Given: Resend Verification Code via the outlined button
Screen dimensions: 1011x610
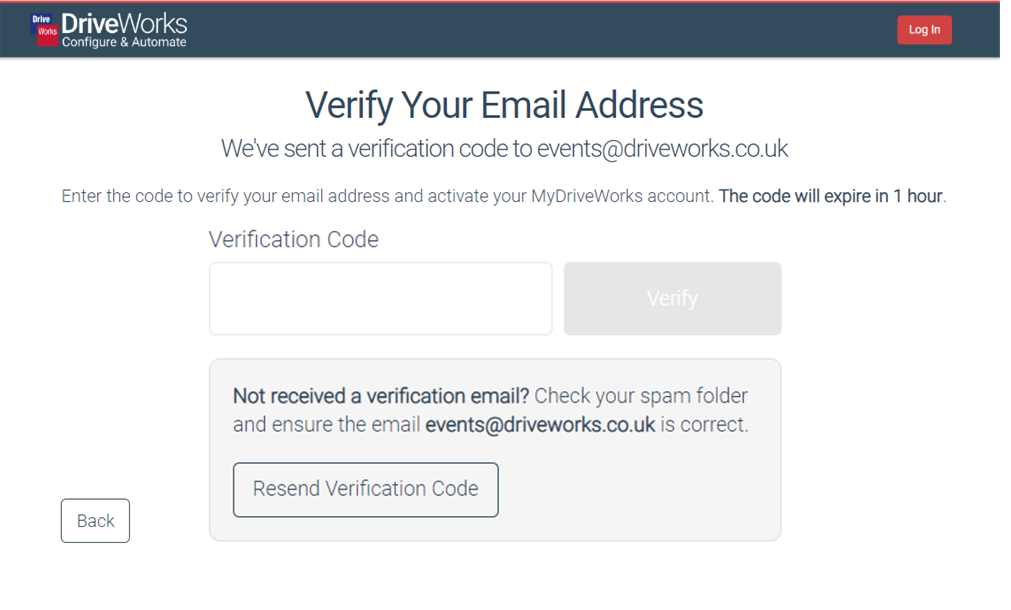Looking at the screenshot, I should click(x=366, y=489).
